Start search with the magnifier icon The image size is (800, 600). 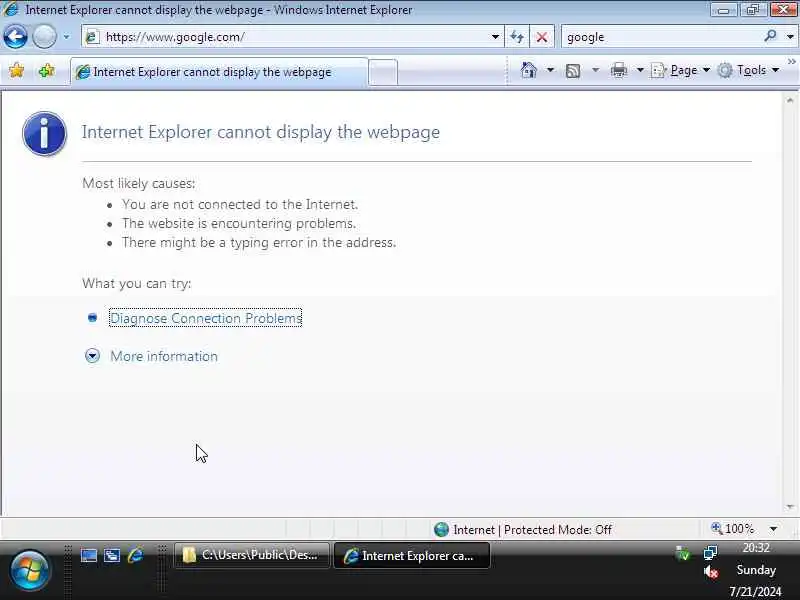[x=770, y=36]
